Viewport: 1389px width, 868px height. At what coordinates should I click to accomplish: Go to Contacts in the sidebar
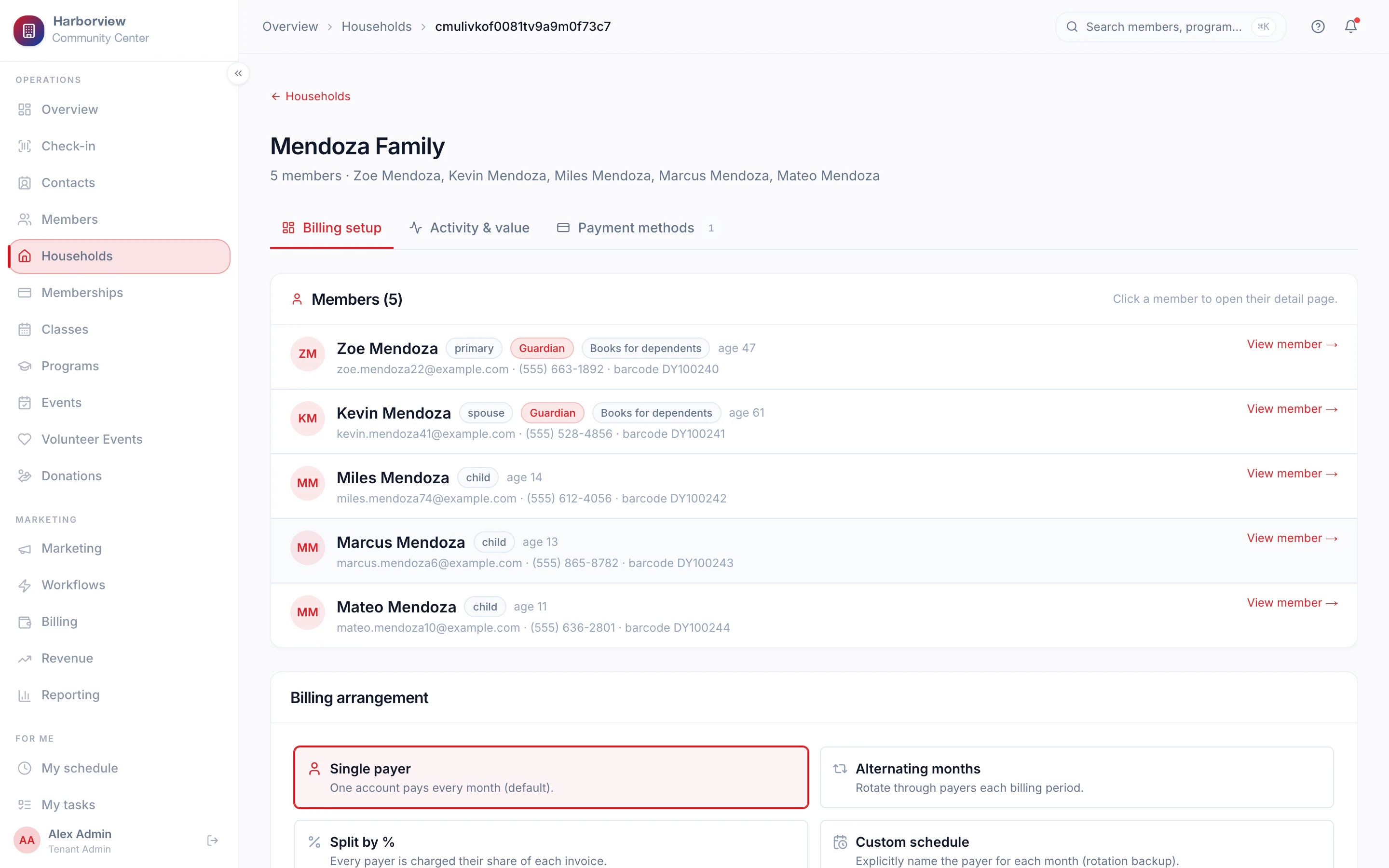click(x=120, y=183)
